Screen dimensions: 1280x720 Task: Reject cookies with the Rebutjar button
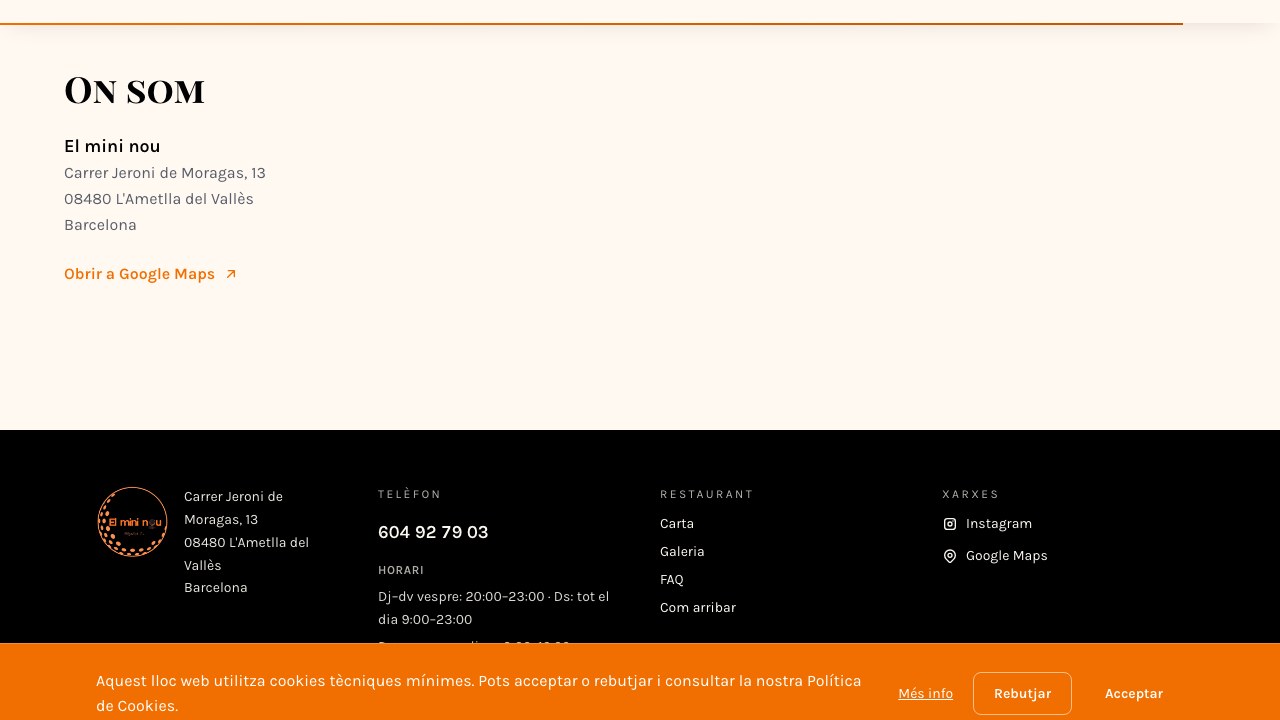point(1022,694)
